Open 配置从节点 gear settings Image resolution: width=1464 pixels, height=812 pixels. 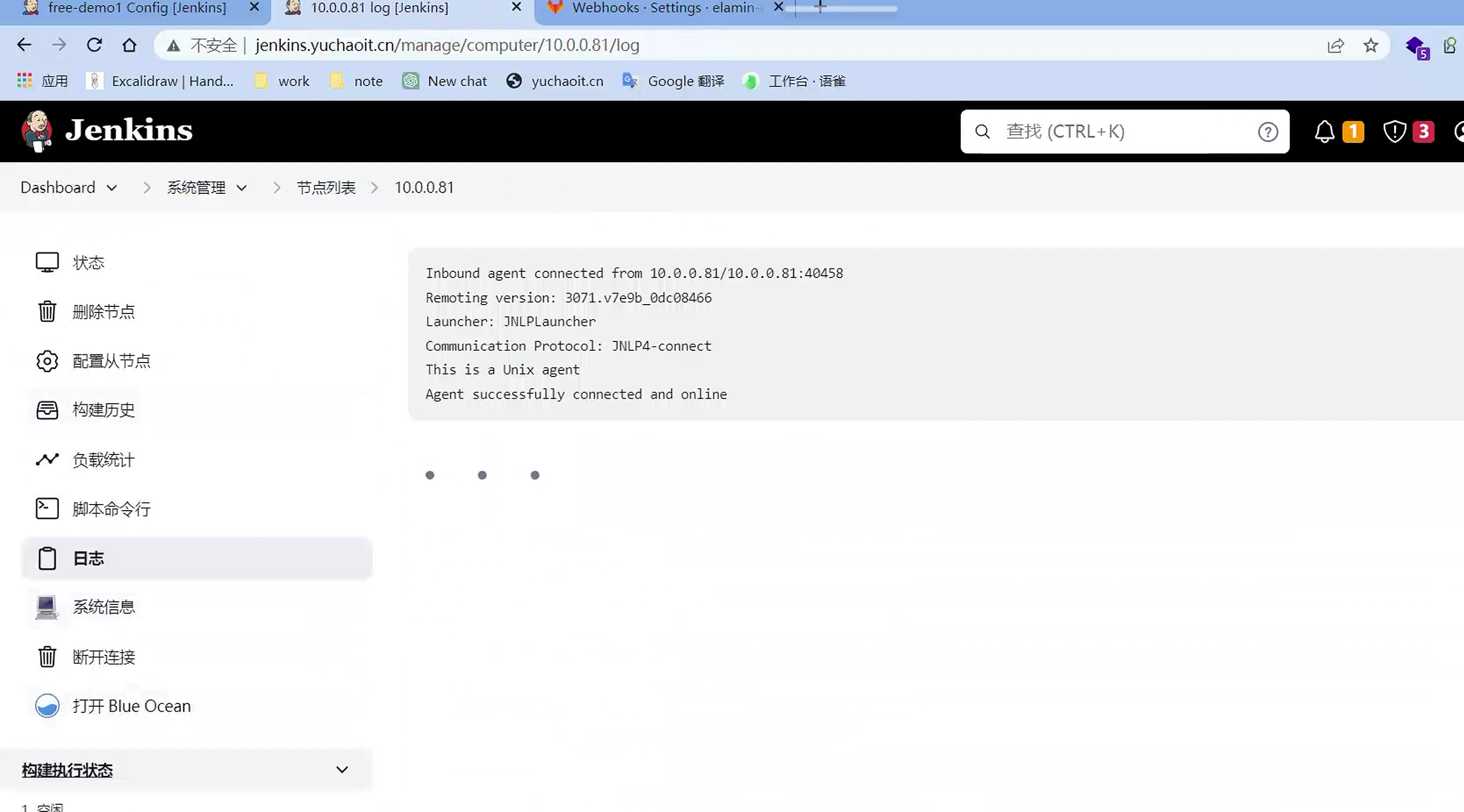pos(47,361)
